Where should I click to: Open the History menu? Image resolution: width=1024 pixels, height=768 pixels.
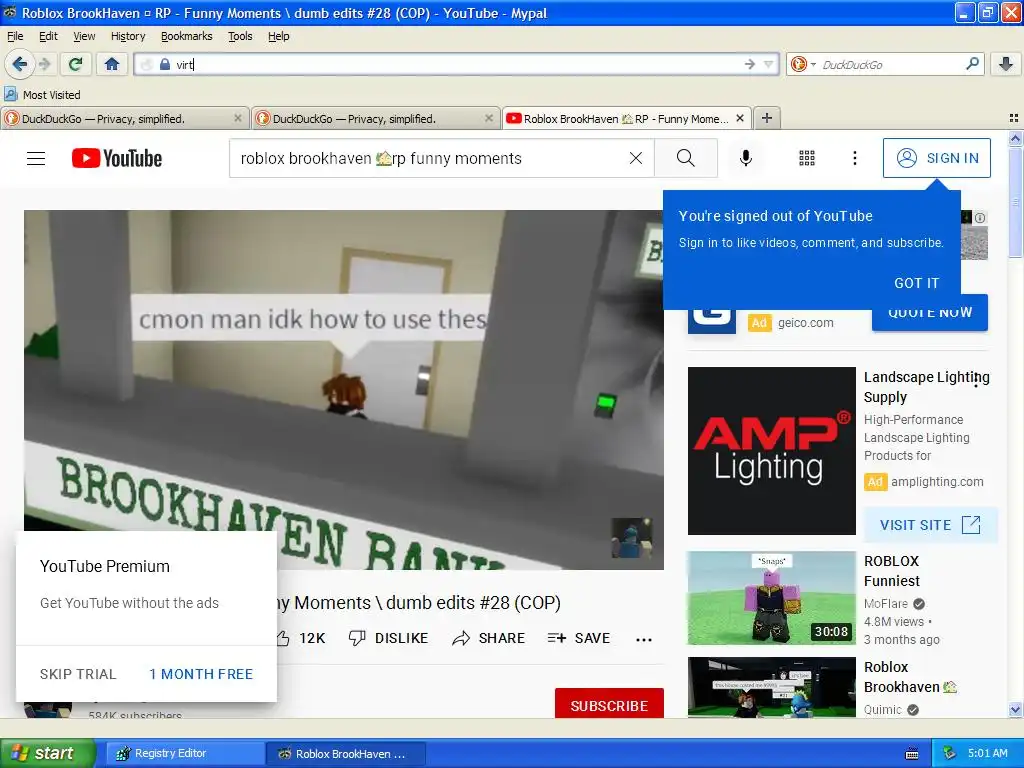pos(128,36)
